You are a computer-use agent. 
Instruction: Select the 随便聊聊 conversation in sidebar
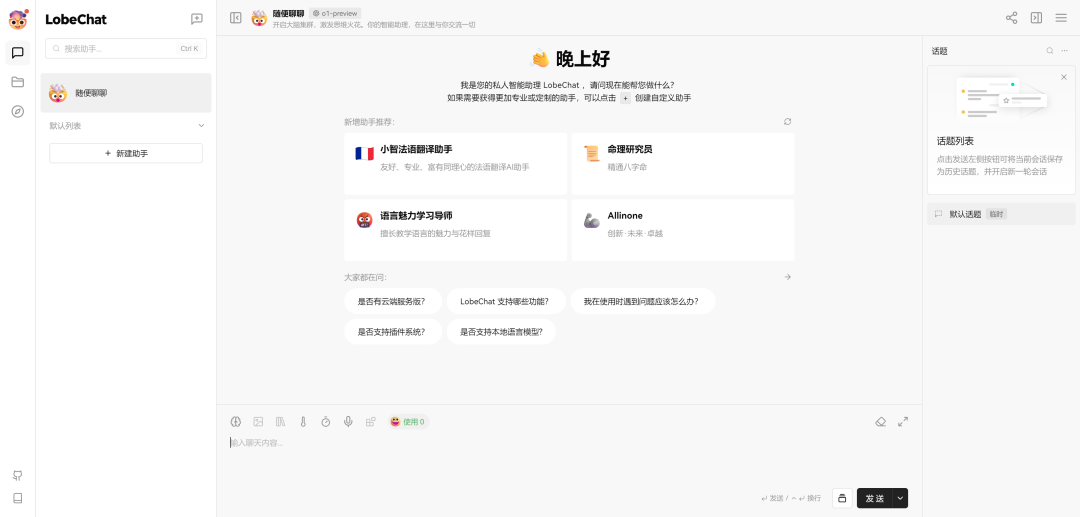126,93
